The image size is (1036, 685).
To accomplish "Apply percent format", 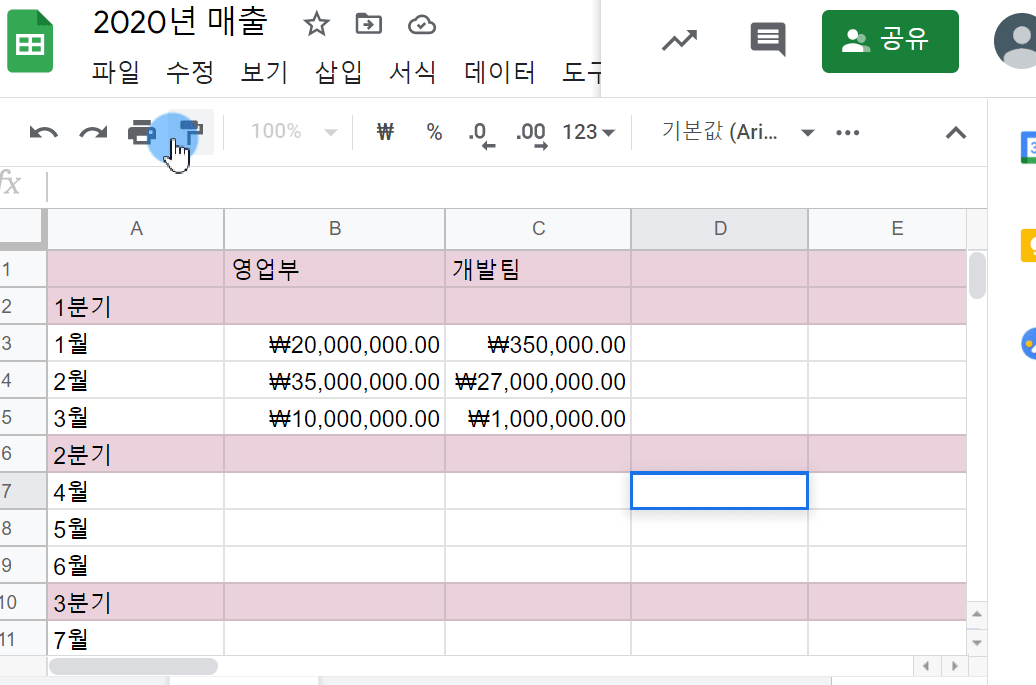I will click(434, 132).
